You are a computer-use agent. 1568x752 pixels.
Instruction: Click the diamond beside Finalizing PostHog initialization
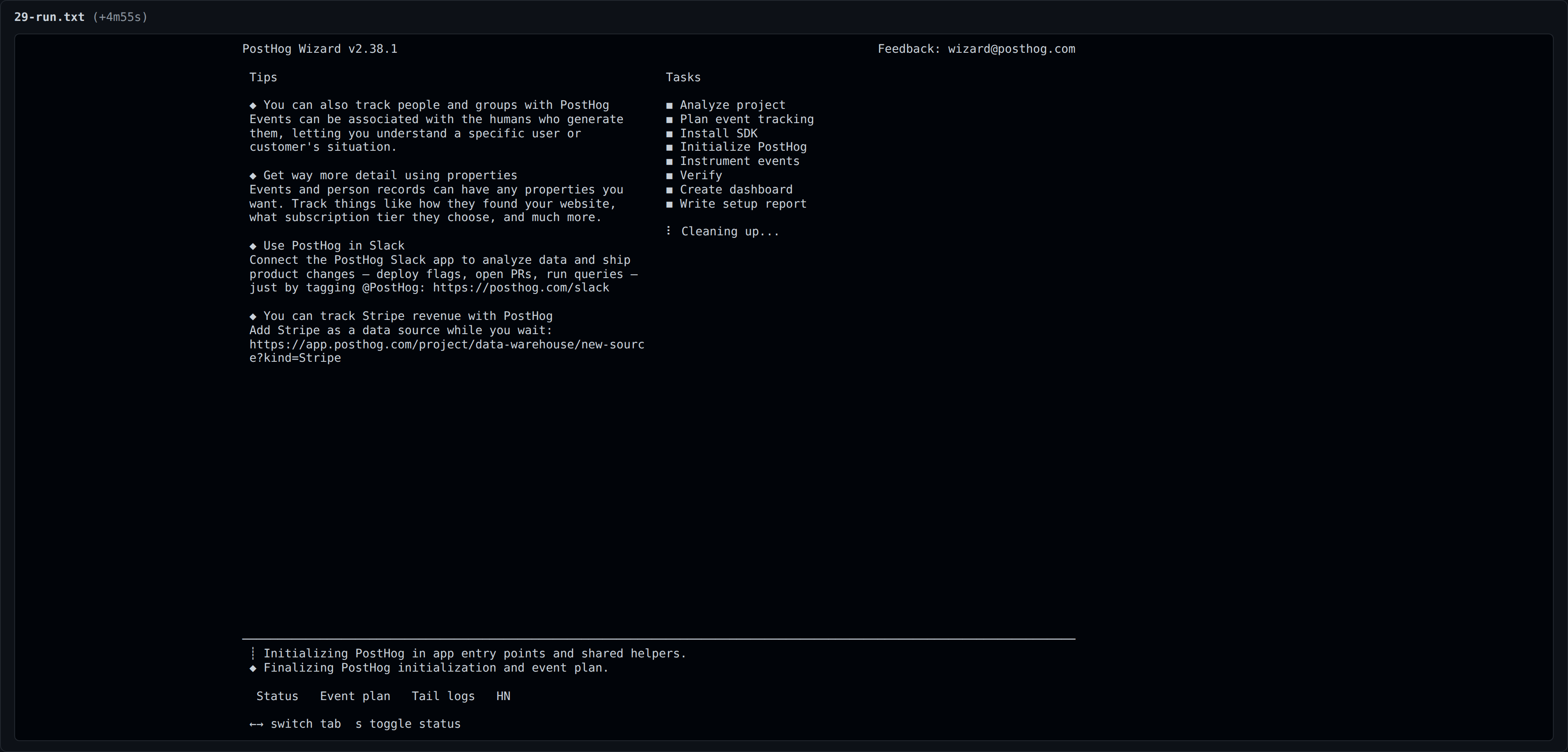pyautogui.click(x=253, y=668)
